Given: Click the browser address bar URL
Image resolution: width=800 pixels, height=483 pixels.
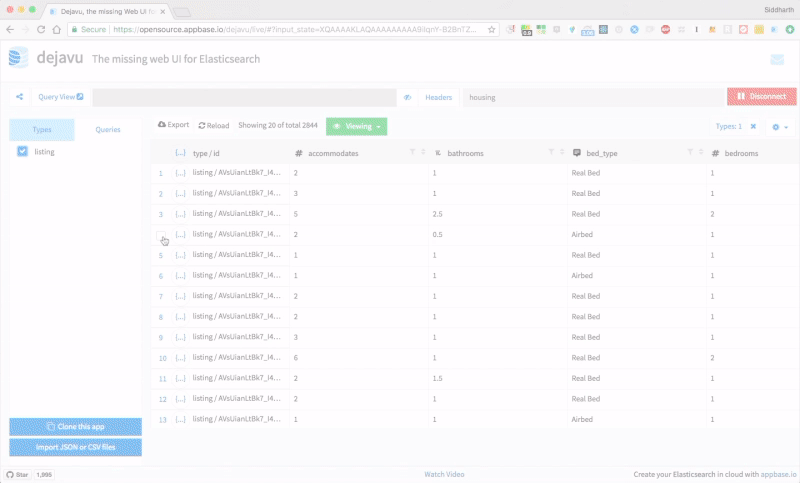Looking at the screenshot, I should (x=294, y=30).
